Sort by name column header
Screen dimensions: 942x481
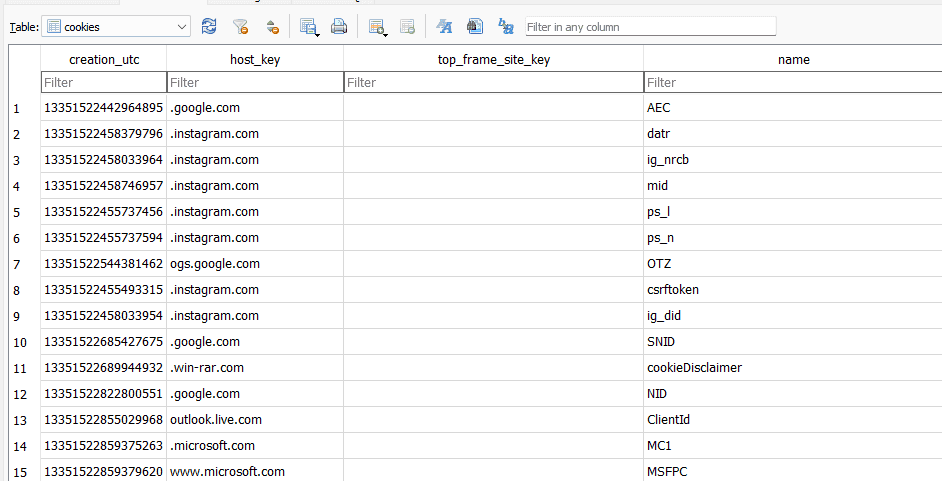coord(793,59)
